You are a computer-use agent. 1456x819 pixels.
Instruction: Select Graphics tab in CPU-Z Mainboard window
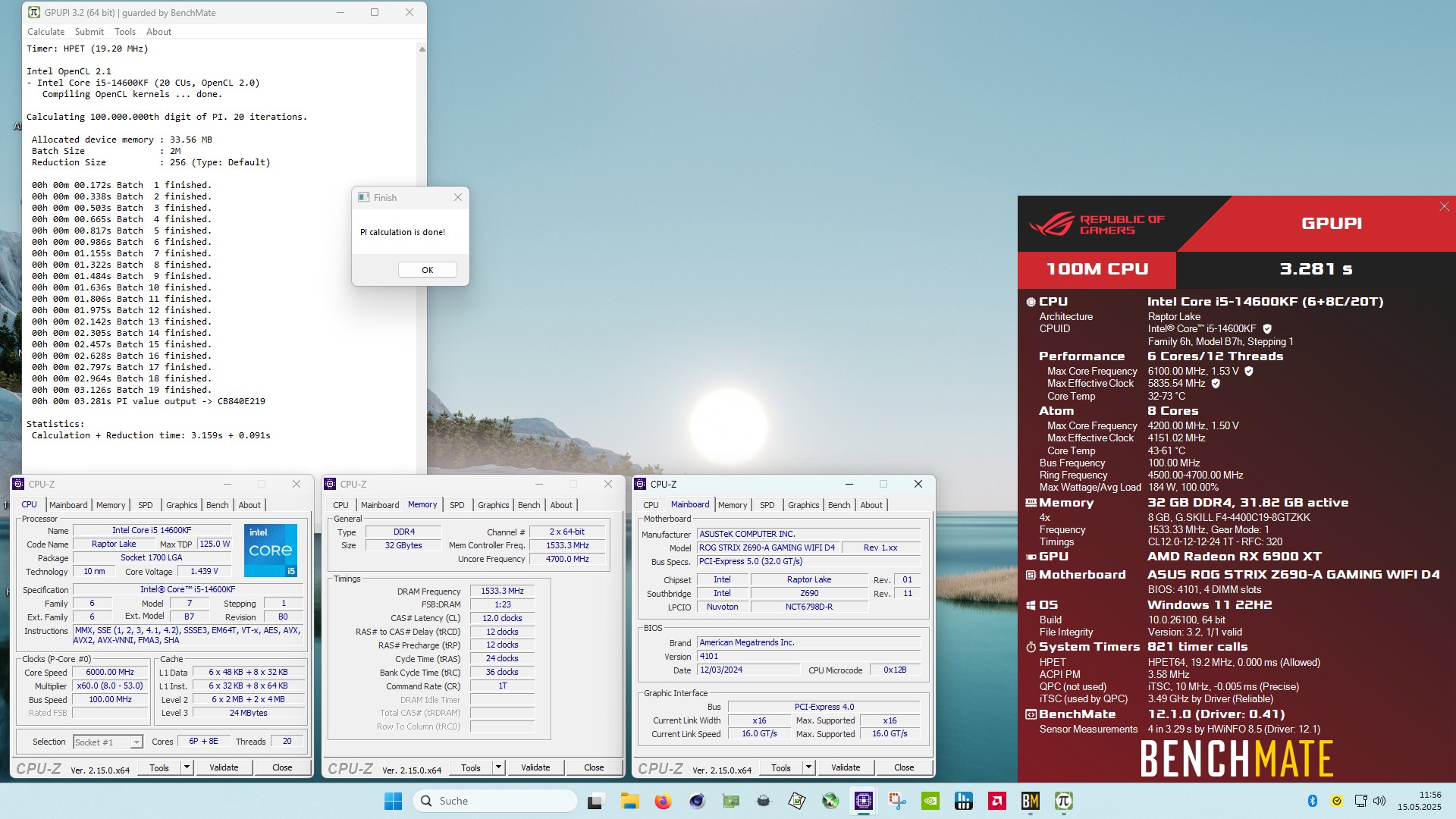pos(803,505)
